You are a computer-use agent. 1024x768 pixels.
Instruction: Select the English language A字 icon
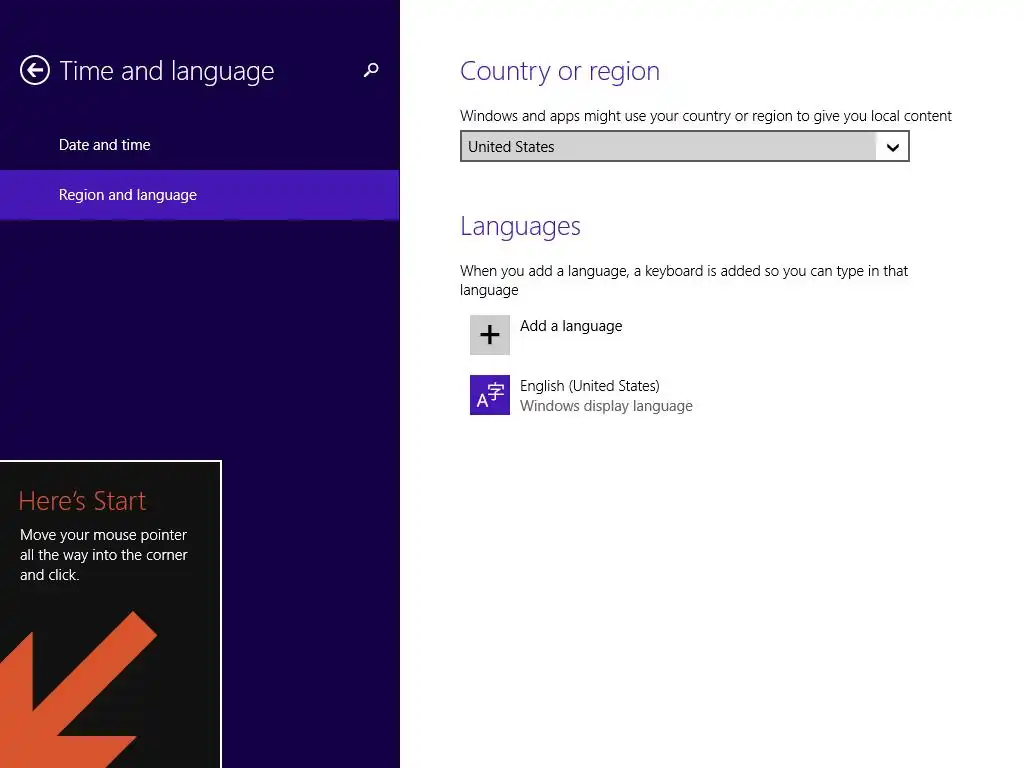490,395
